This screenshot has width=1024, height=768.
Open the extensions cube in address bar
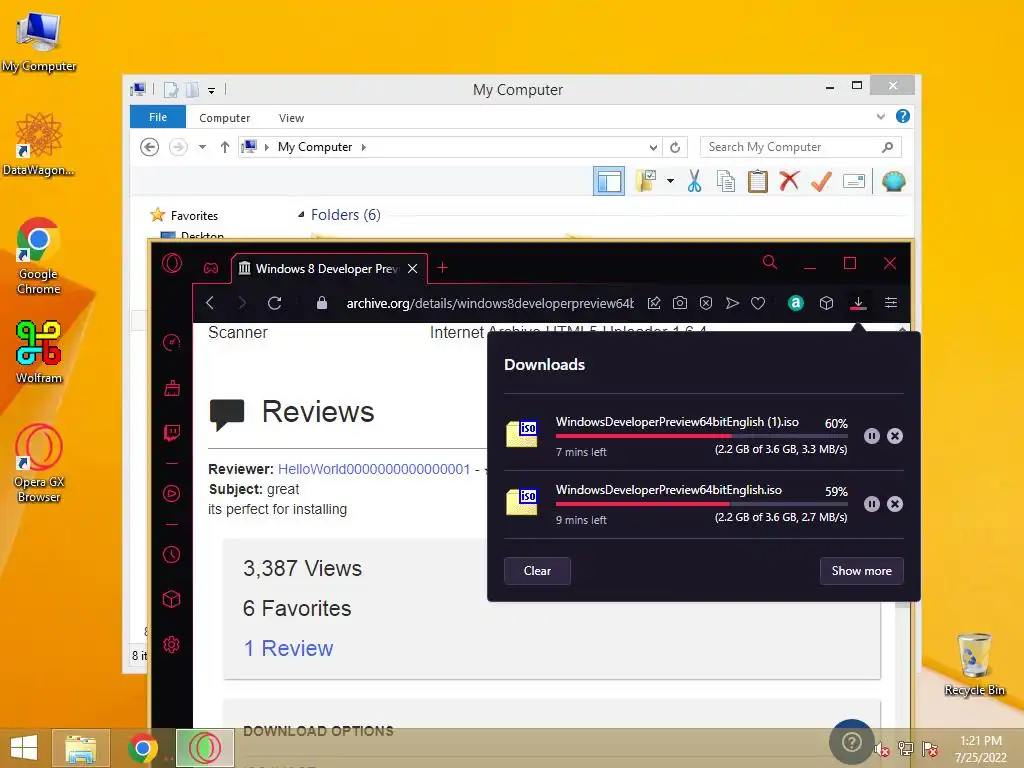point(826,303)
